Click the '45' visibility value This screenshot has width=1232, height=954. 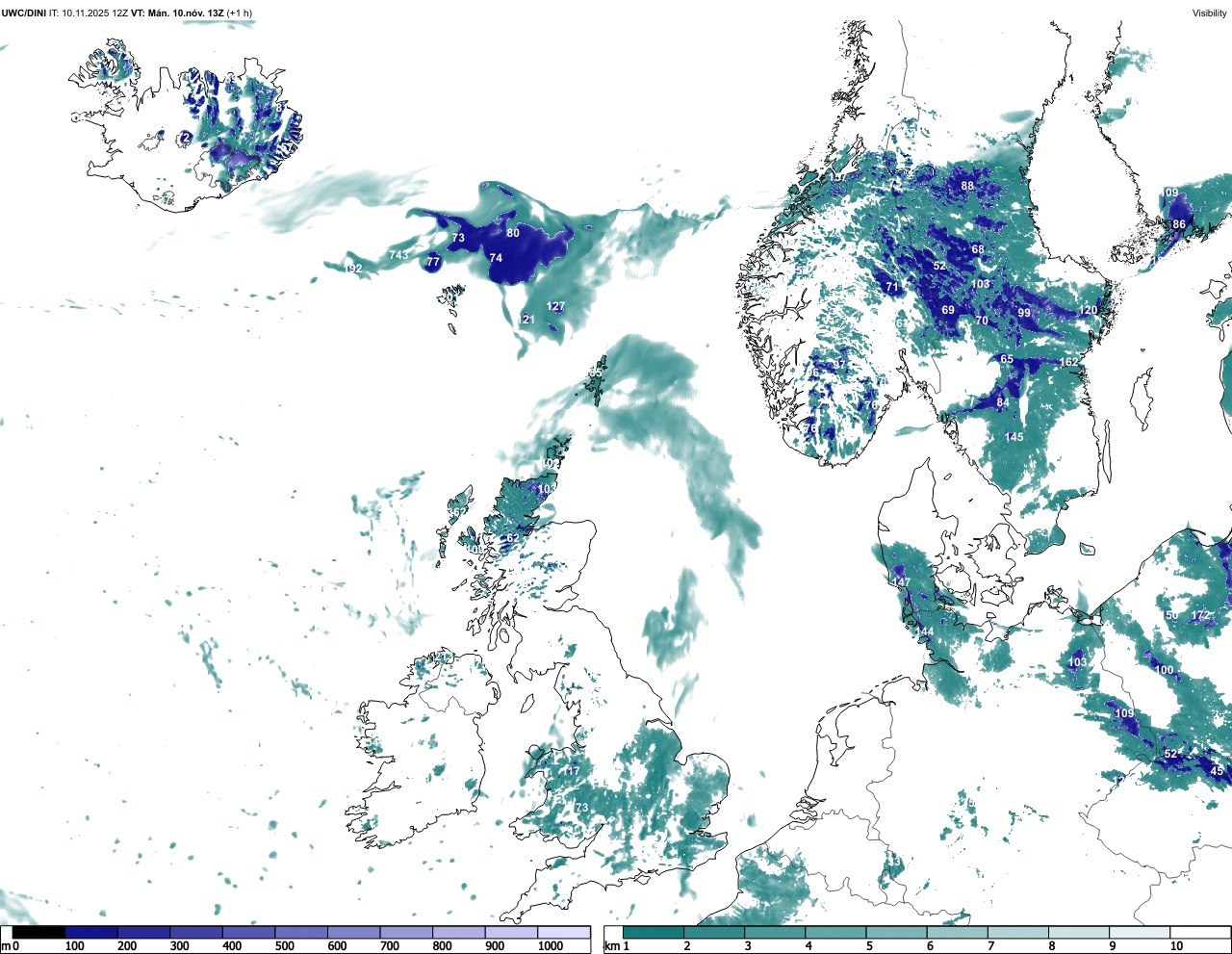click(1217, 771)
